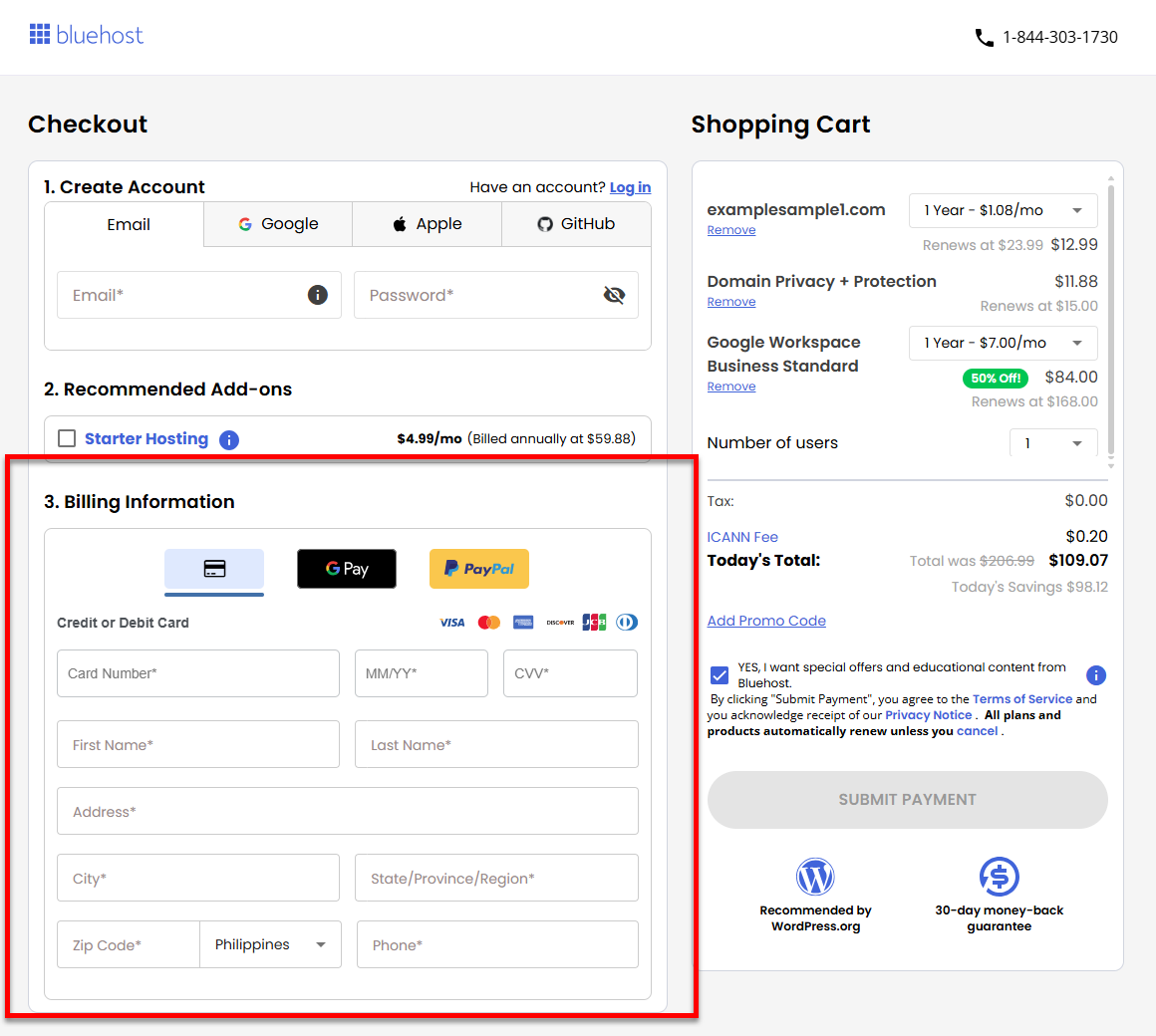Click the Today's Savings $98.12 text
The image size is (1156, 1036).
[x=1029, y=588]
